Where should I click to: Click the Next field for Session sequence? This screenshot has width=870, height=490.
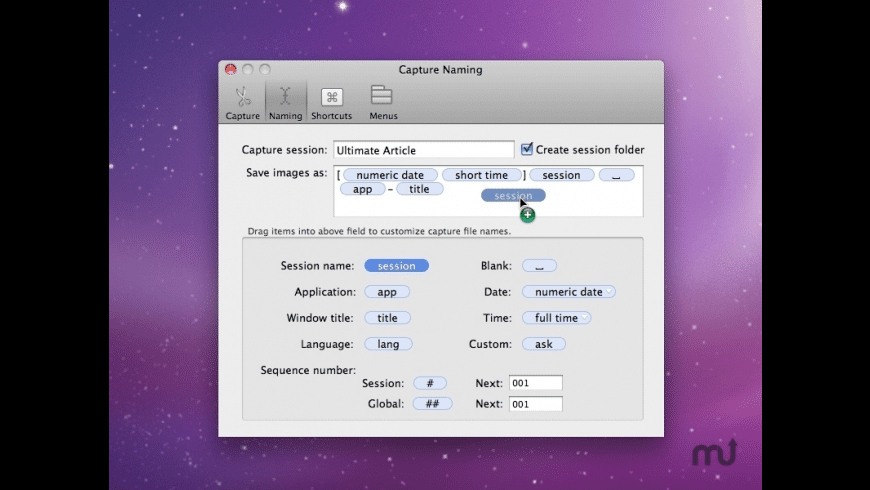tap(535, 383)
